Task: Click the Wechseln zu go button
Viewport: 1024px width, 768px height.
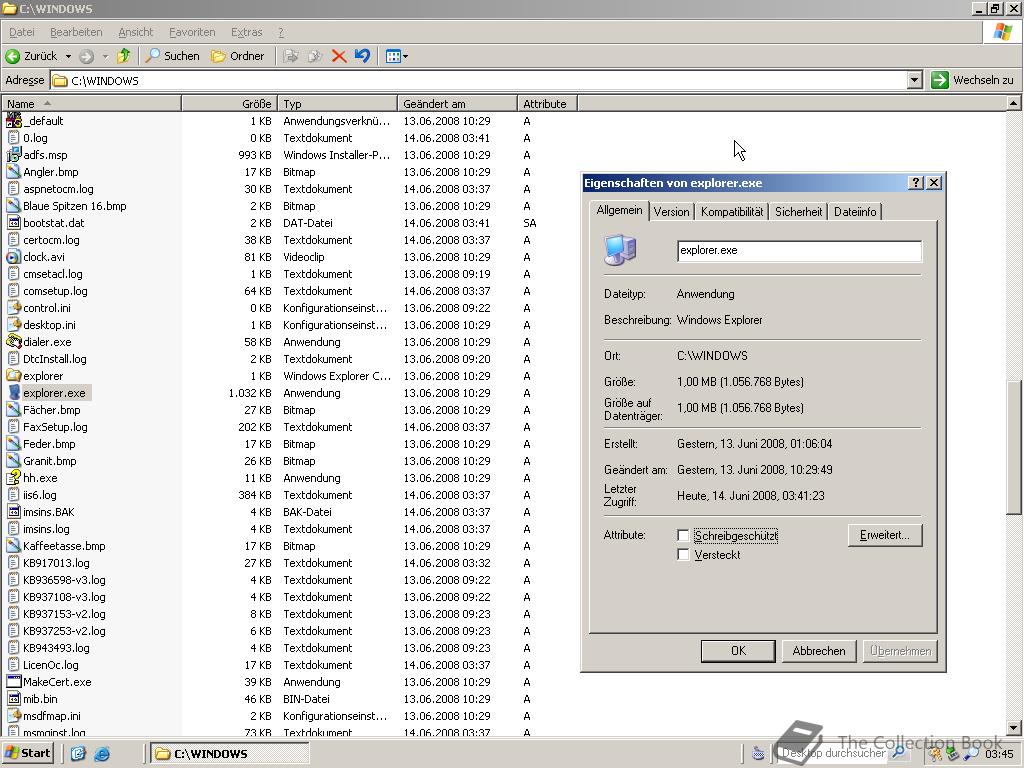Action: (x=972, y=80)
